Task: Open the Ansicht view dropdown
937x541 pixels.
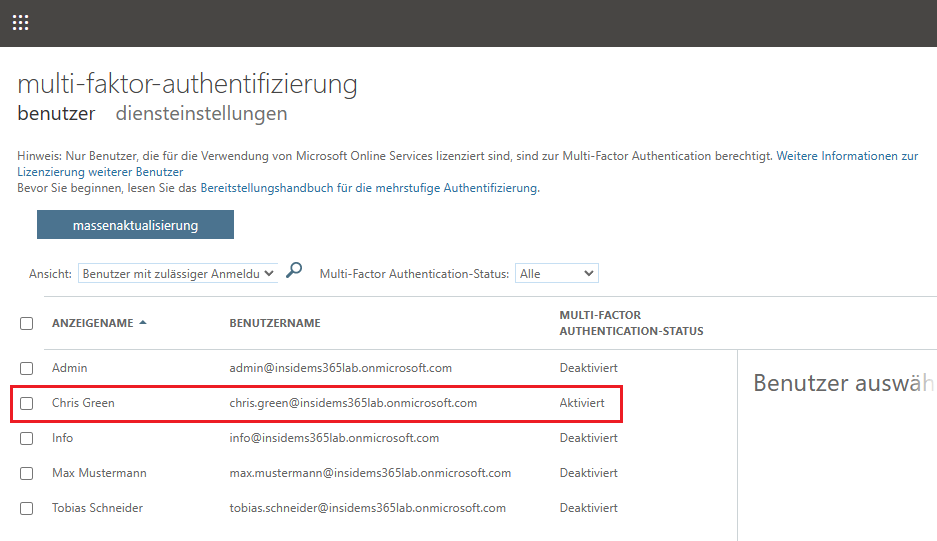Action: point(178,273)
